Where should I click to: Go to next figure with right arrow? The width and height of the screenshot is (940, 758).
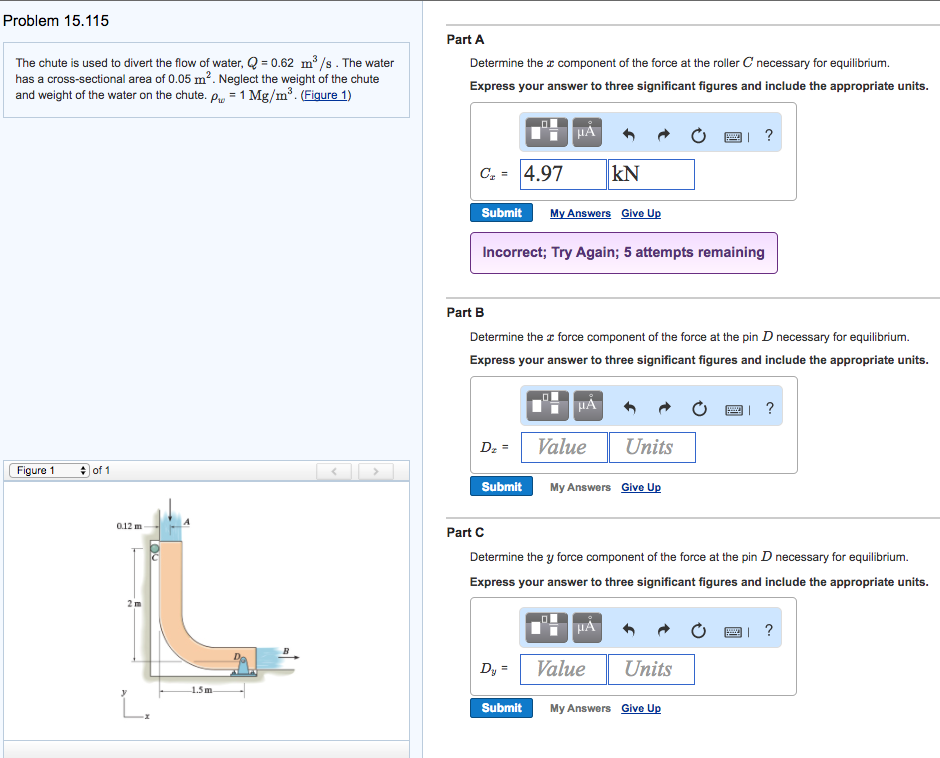375,470
